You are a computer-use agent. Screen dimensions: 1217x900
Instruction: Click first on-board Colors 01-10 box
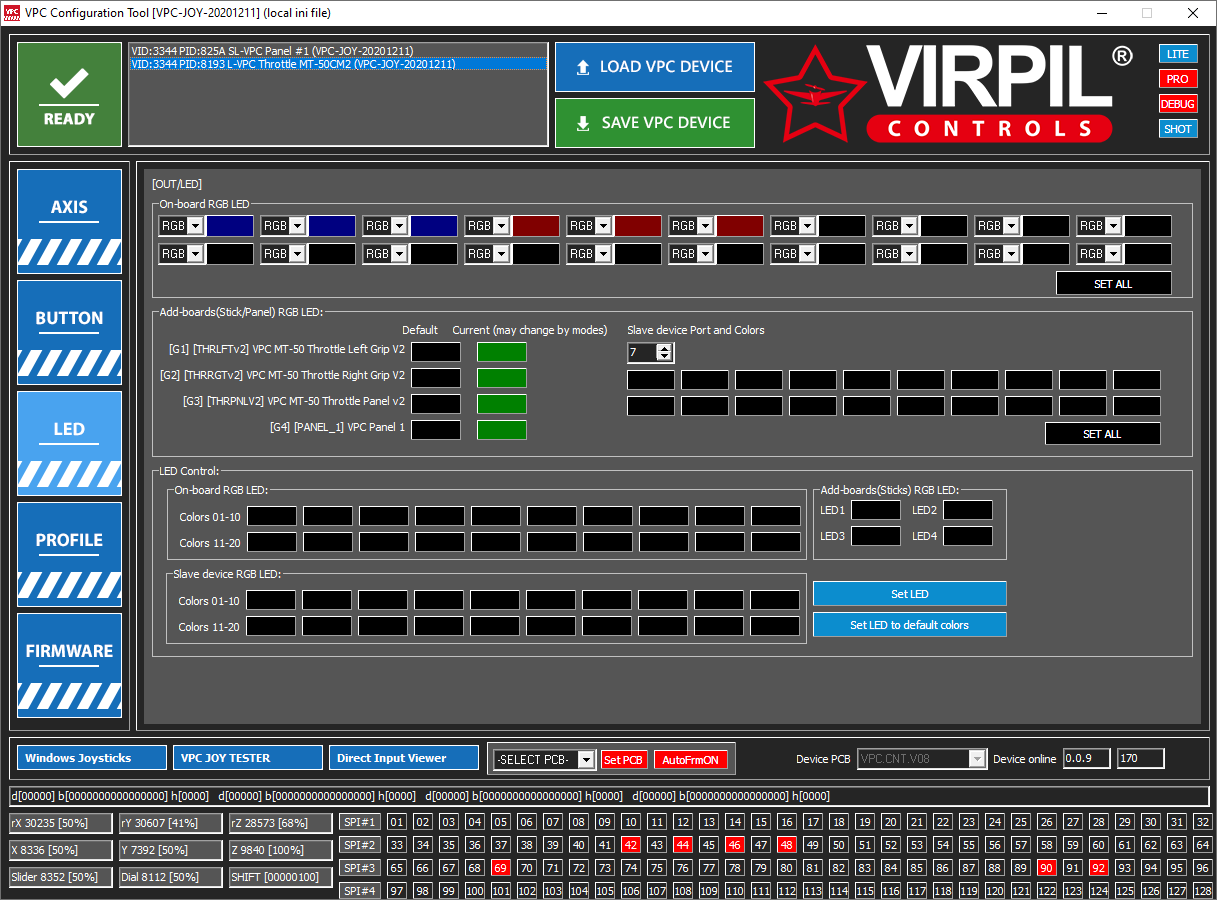pyautogui.click(x=272, y=516)
